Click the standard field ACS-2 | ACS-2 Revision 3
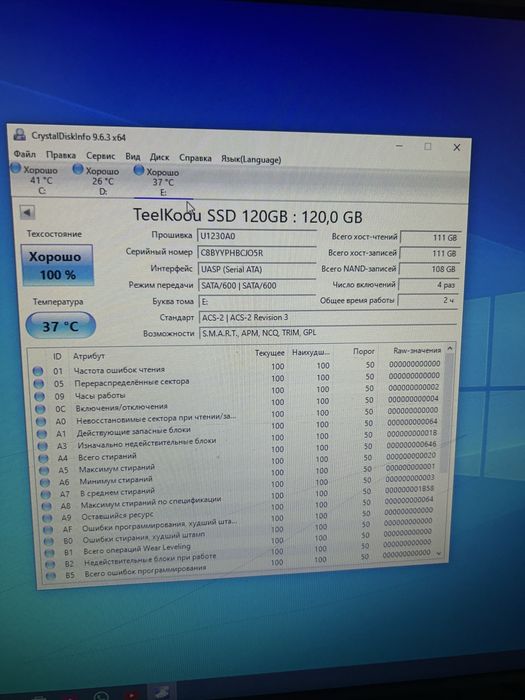 [x=328, y=317]
